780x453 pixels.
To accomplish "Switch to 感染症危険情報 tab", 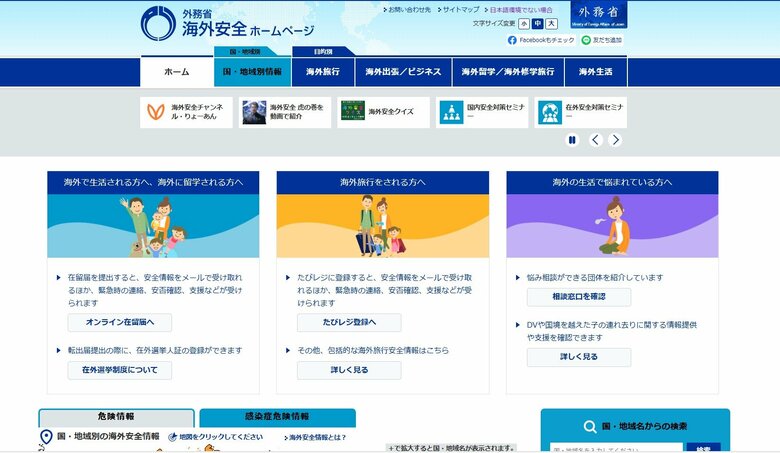I will pyautogui.click(x=278, y=418).
